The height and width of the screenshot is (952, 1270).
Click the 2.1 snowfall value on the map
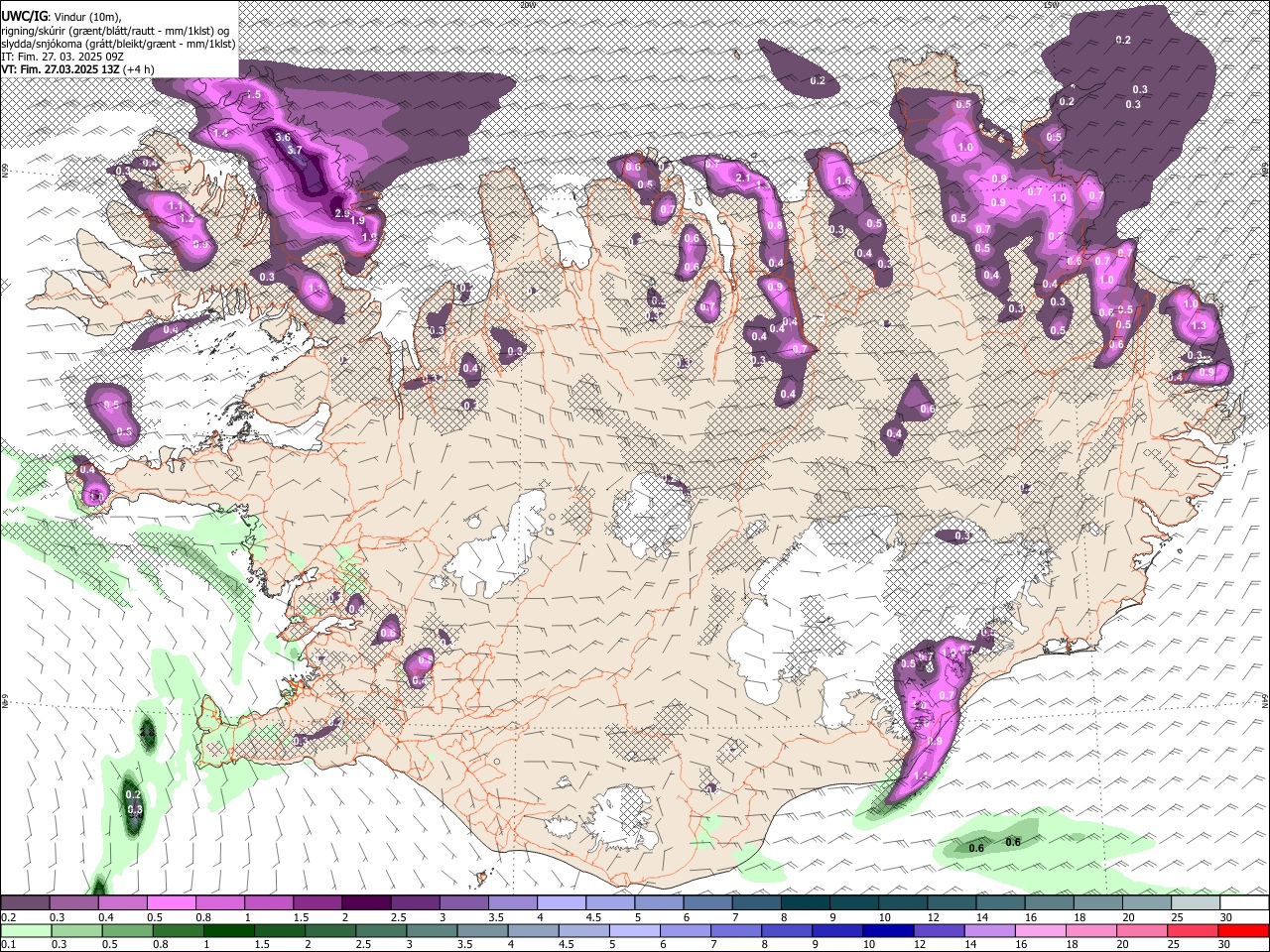743,177
